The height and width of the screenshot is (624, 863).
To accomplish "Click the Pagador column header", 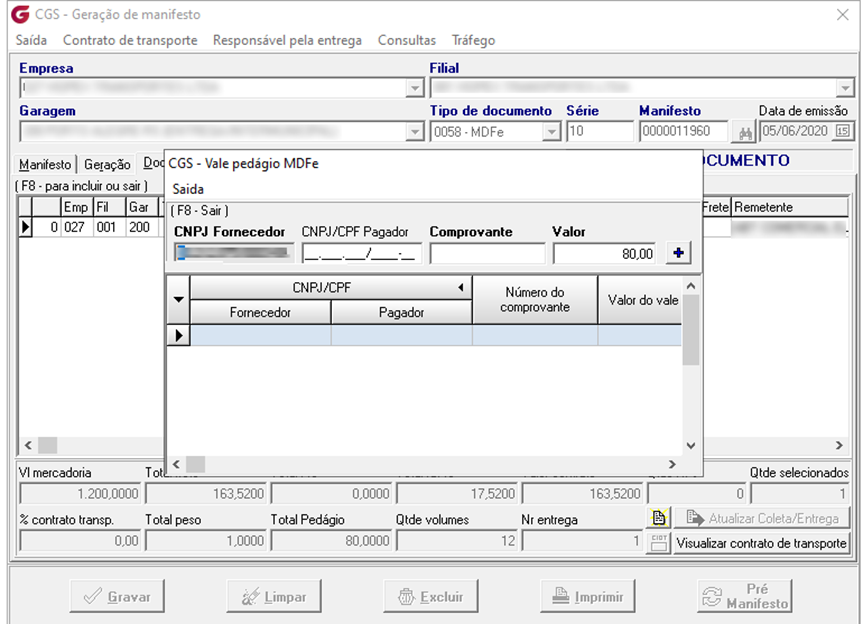I will pyautogui.click(x=401, y=312).
